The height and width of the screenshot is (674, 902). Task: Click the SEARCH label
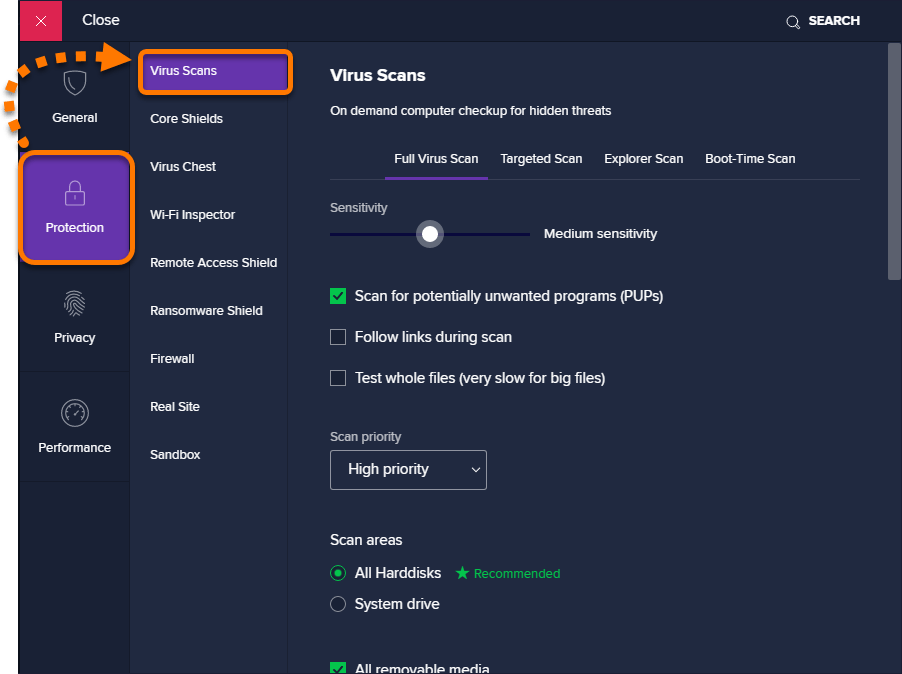(x=834, y=21)
